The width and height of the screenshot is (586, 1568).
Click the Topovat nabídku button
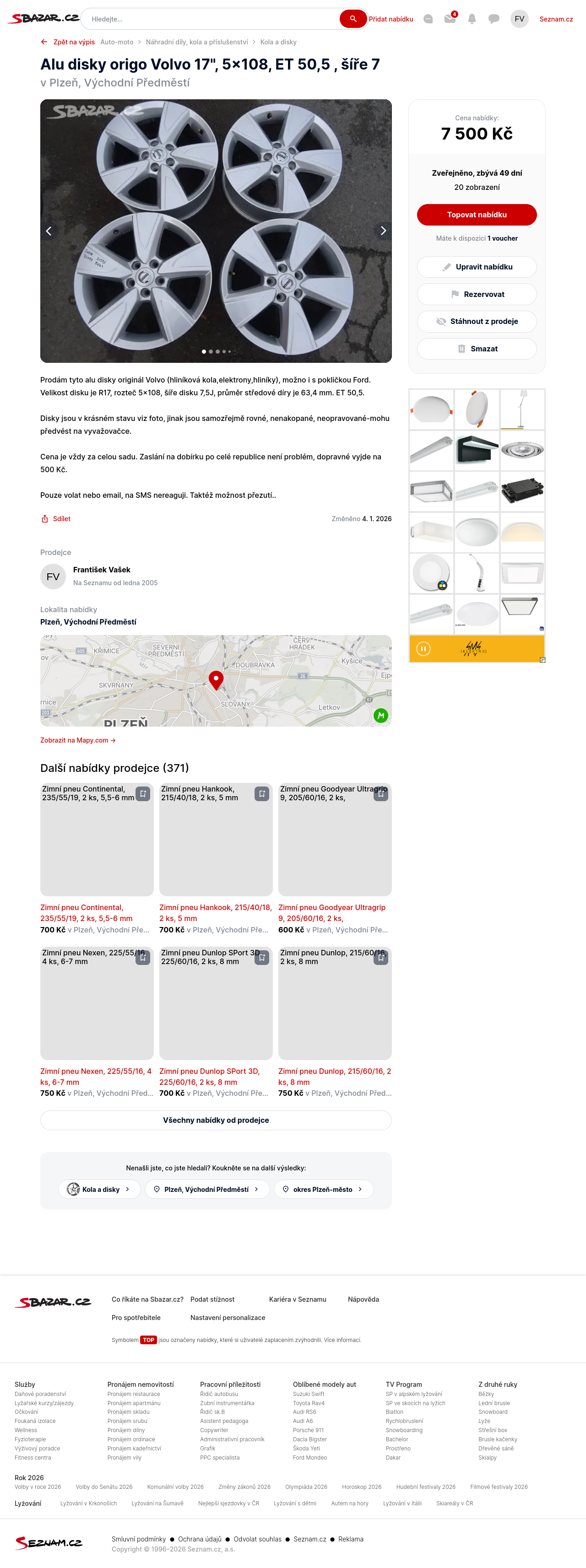coord(476,215)
